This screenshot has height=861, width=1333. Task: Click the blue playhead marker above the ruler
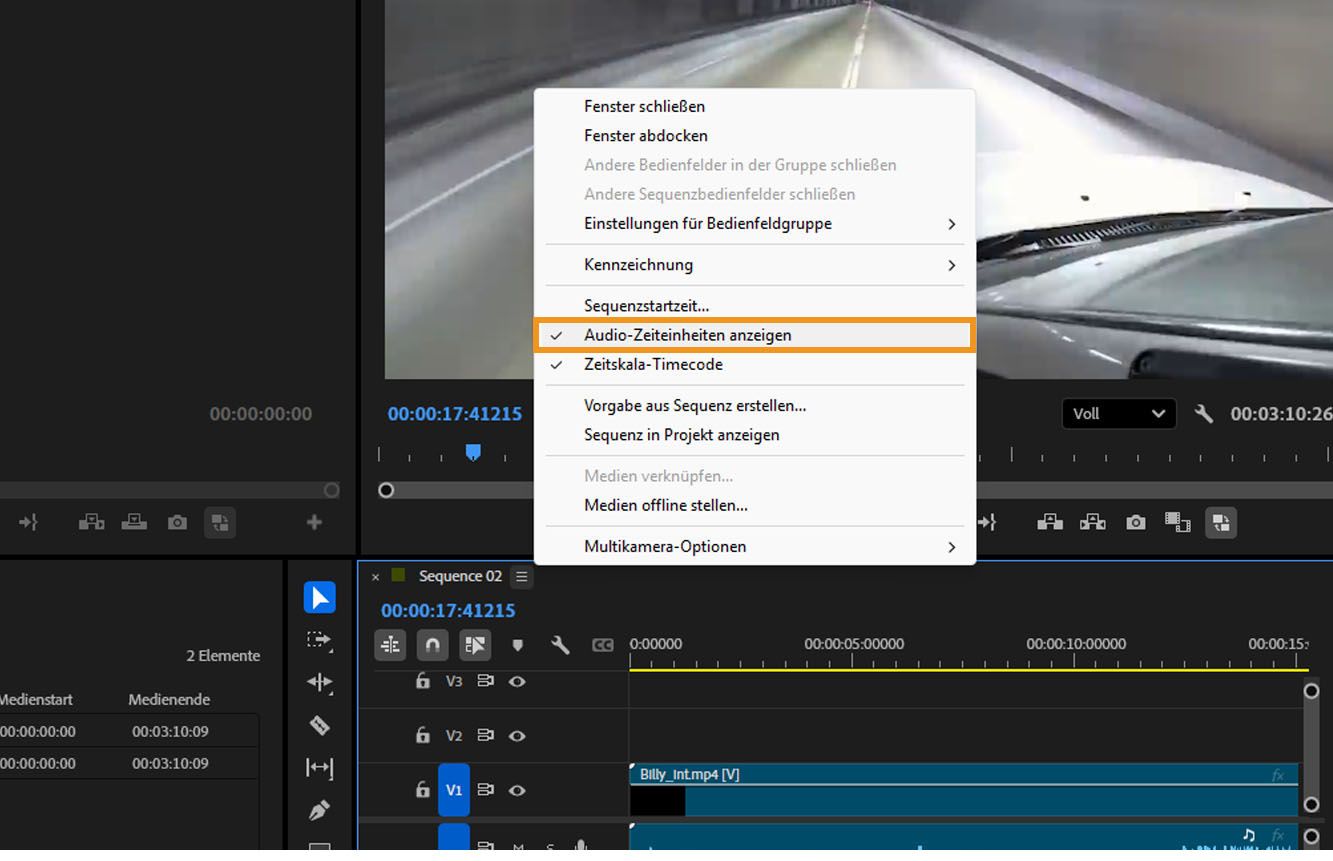click(472, 452)
